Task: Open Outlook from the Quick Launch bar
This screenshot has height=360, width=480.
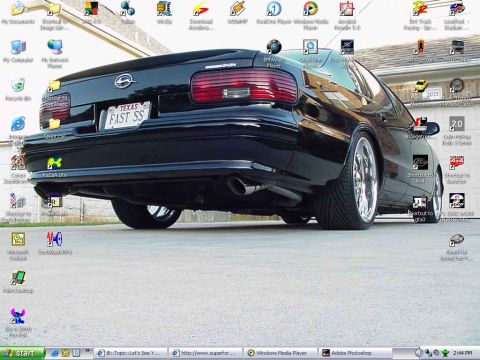Action: click(66, 353)
